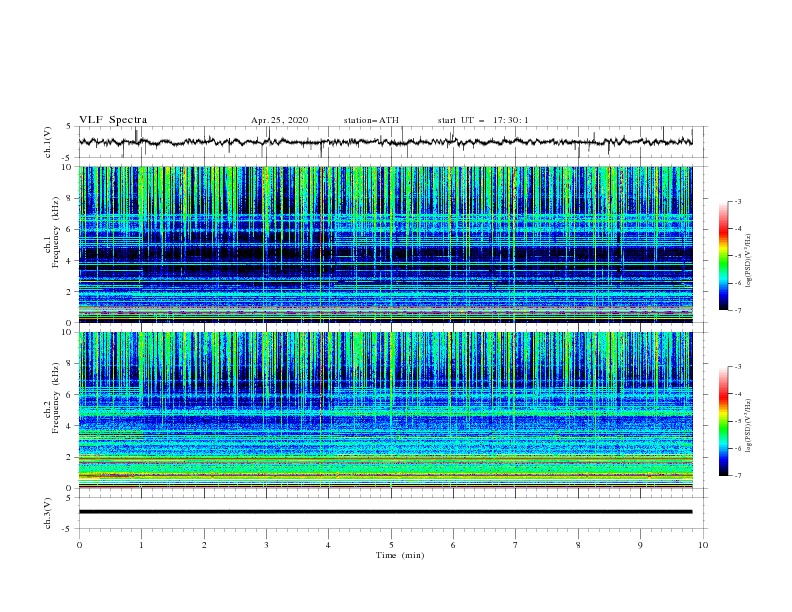Click the ch.1 spectrogram color scale bar
The width and height of the screenshot is (792, 612).
pyautogui.click(x=723, y=256)
